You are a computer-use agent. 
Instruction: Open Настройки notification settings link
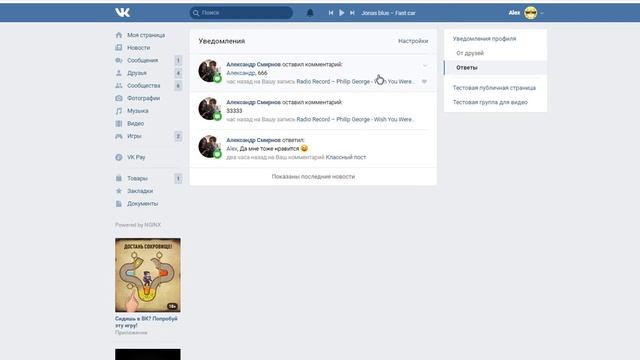pos(413,41)
